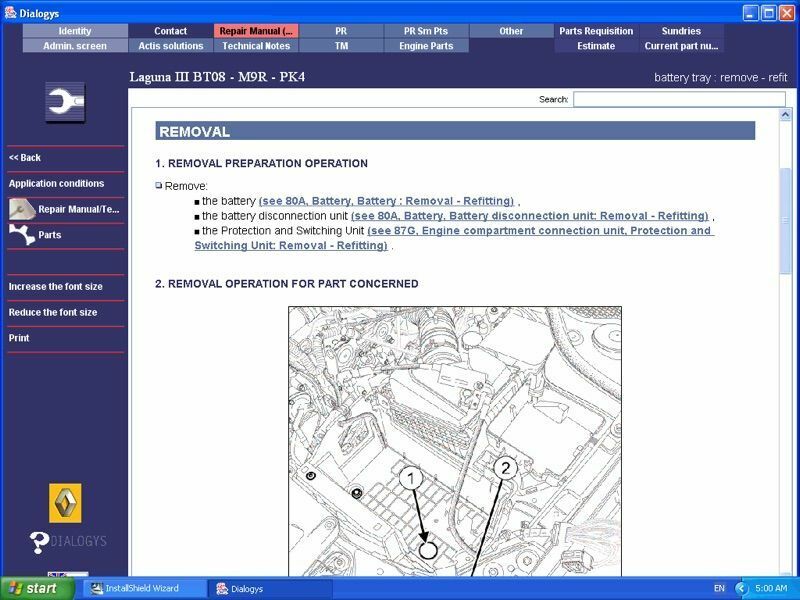Open the Actis solutions tab
The image size is (800, 600).
pos(170,46)
